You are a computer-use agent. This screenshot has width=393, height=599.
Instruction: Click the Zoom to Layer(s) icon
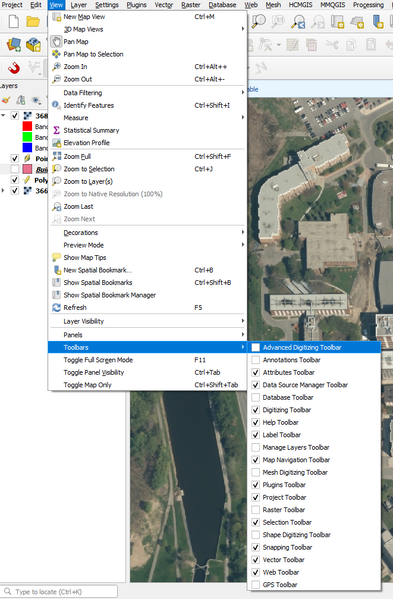tap(56, 181)
